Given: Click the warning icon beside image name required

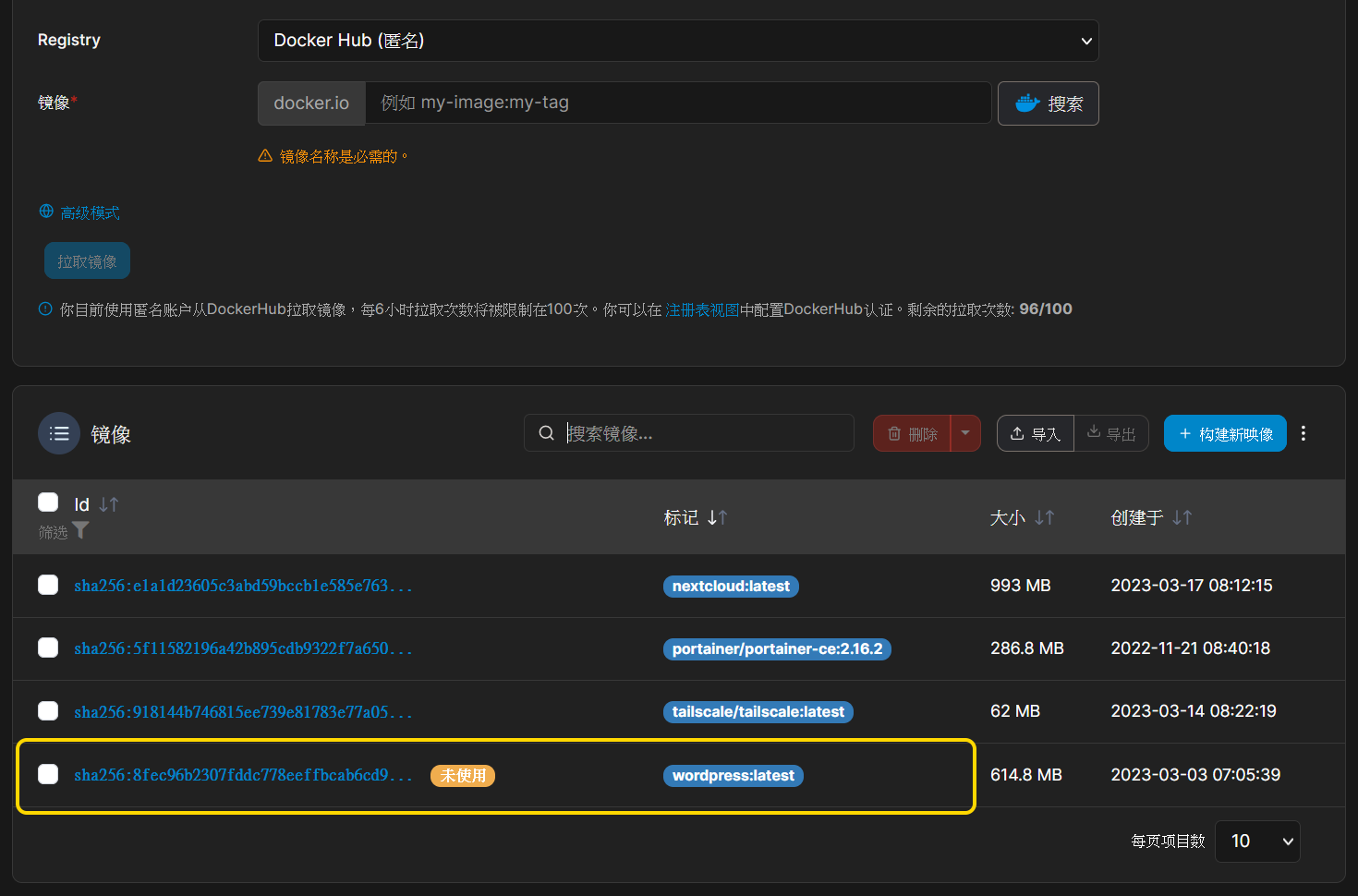Looking at the screenshot, I should tap(265, 156).
